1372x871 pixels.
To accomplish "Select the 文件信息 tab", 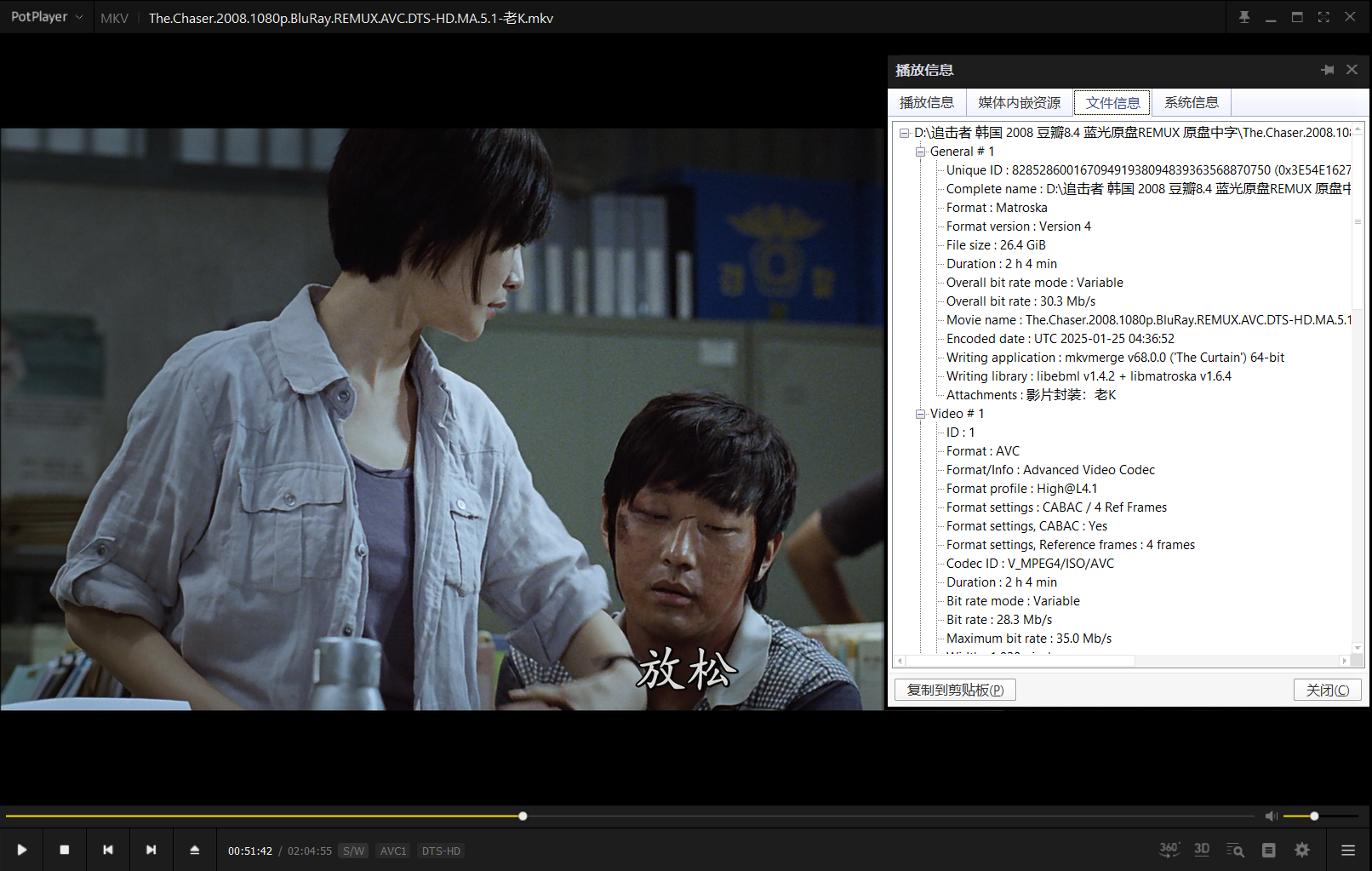I will tap(1112, 102).
